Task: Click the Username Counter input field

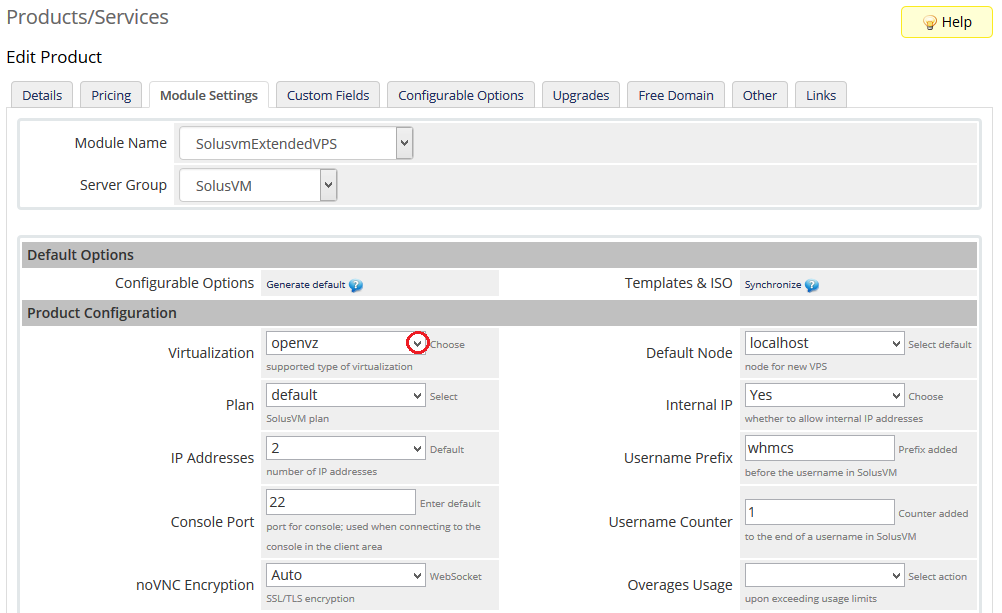Action: click(x=819, y=512)
